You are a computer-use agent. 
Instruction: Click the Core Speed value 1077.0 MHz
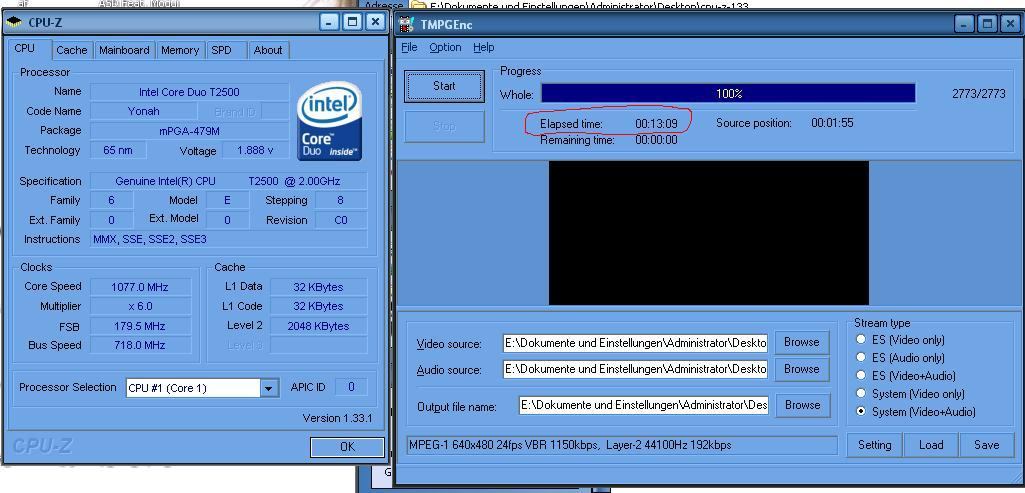(141, 287)
